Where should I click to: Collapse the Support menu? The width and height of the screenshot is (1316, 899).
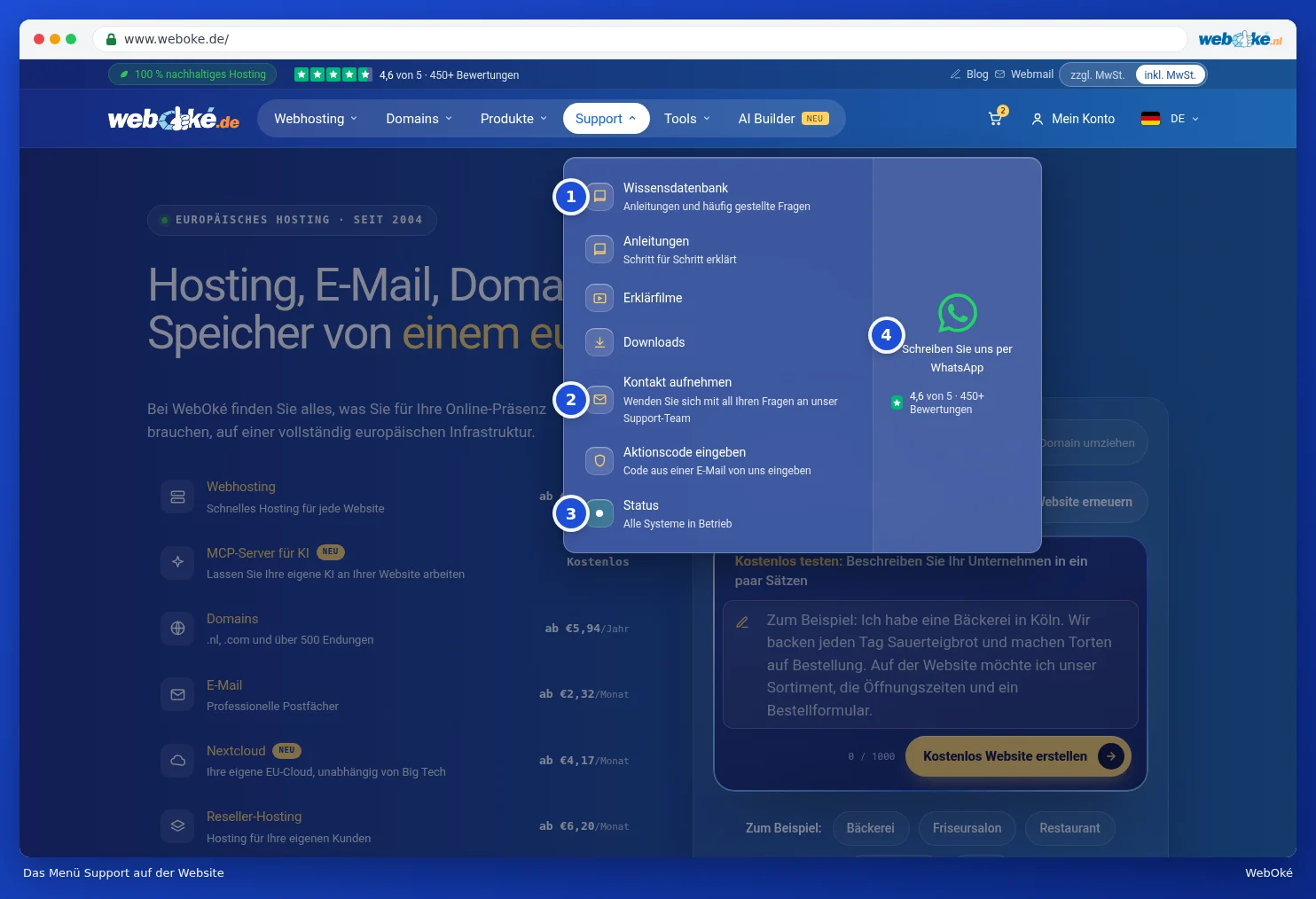pos(606,119)
